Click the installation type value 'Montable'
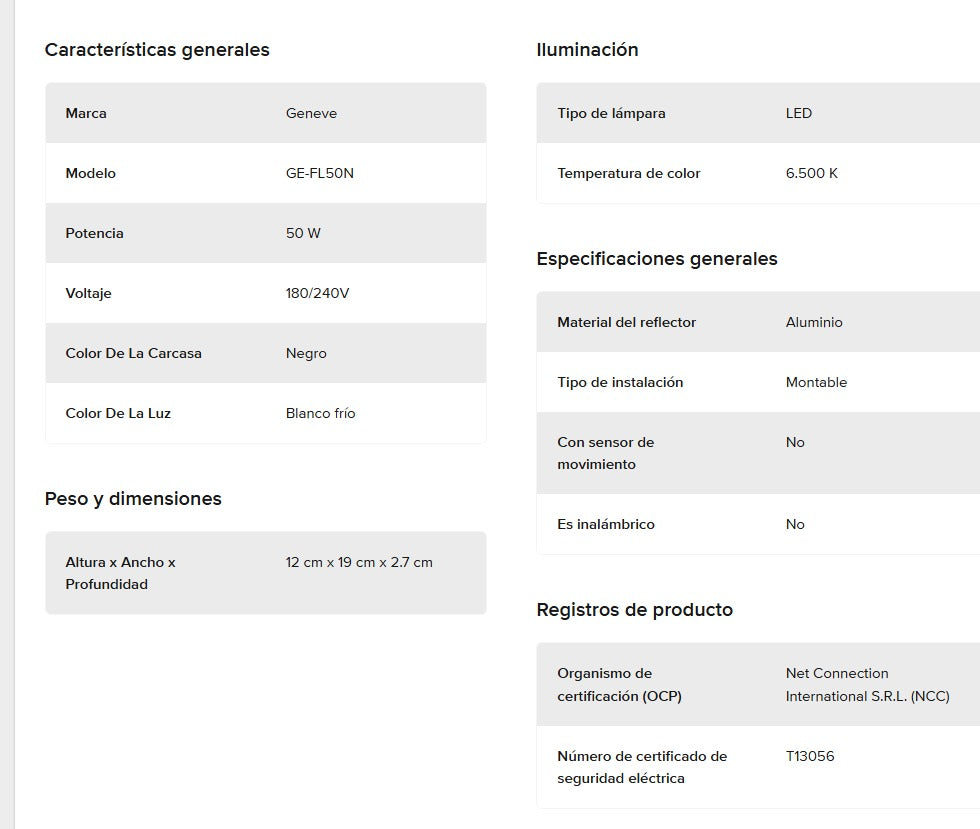980x829 pixels. [x=816, y=382]
